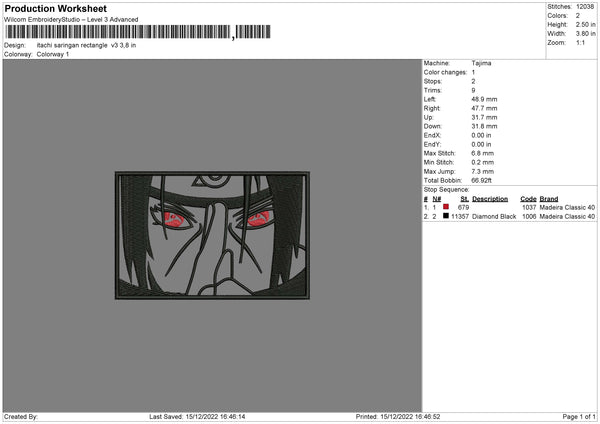Click the Min Stitch value 0.2 mm
Screen dimensions: 600x424
[483, 162]
